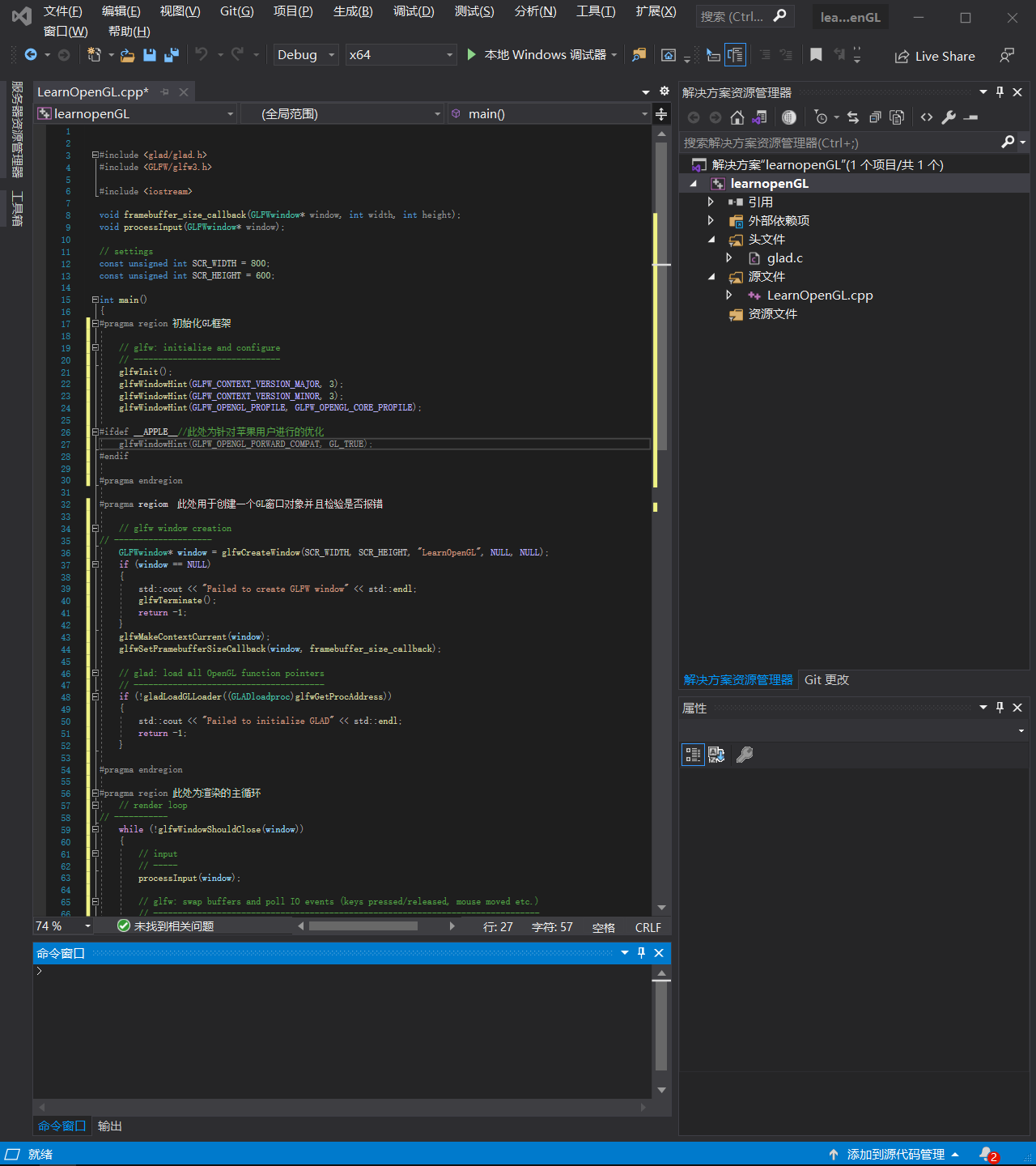Click the wrench Properties icon in Solution Explorer
This screenshot has height=1166, width=1036.
[949, 117]
